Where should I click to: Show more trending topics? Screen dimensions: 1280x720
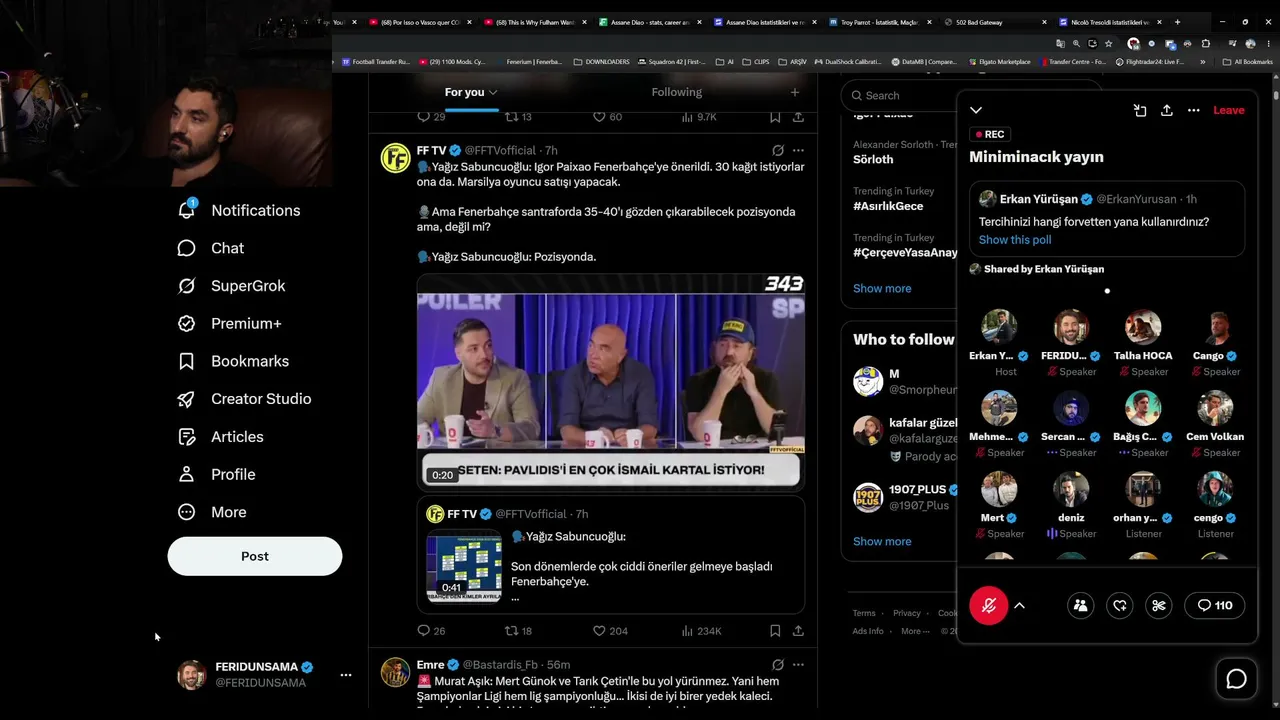click(x=882, y=288)
